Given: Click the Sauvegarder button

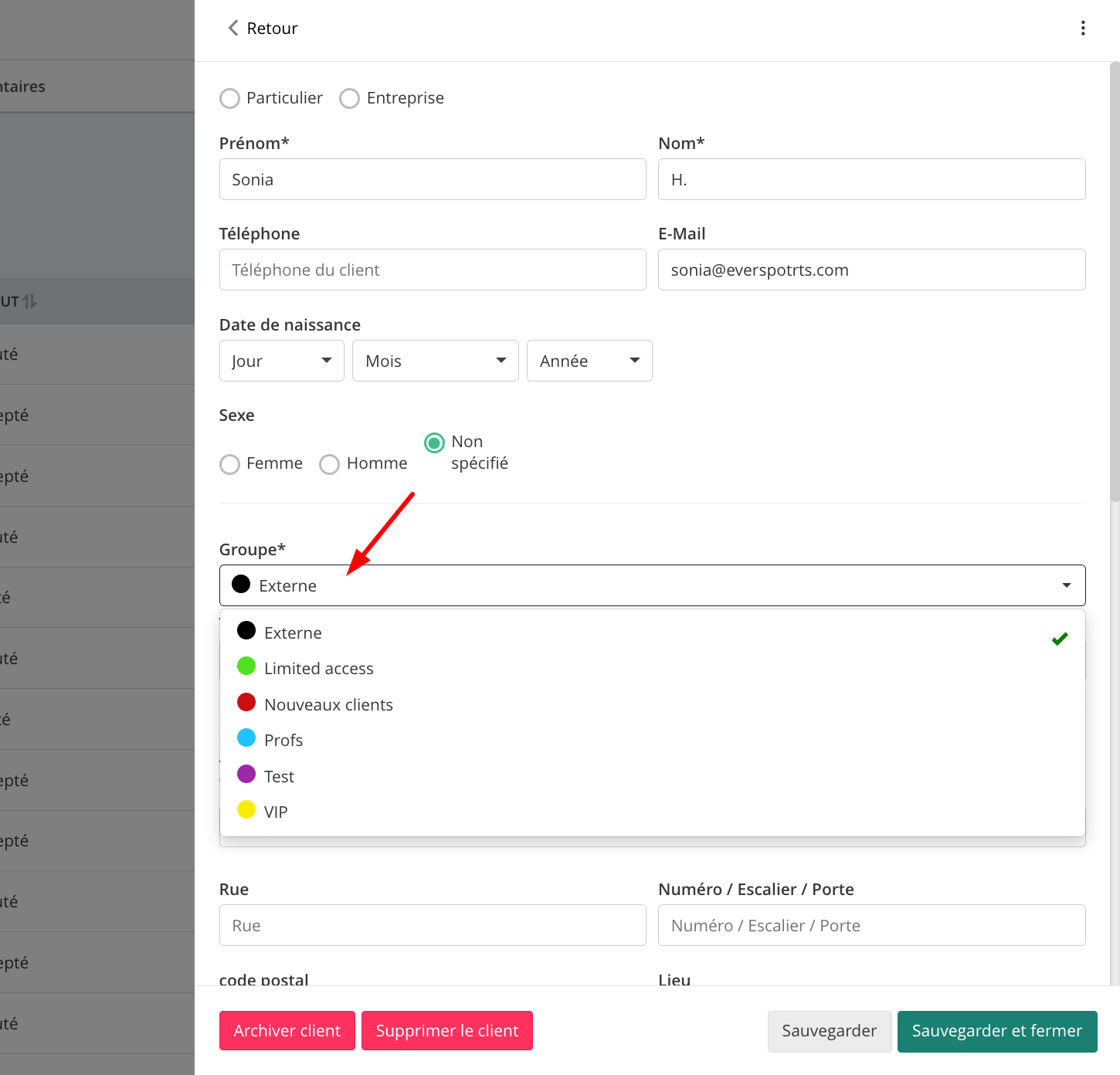Looking at the screenshot, I should coord(830,1031).
